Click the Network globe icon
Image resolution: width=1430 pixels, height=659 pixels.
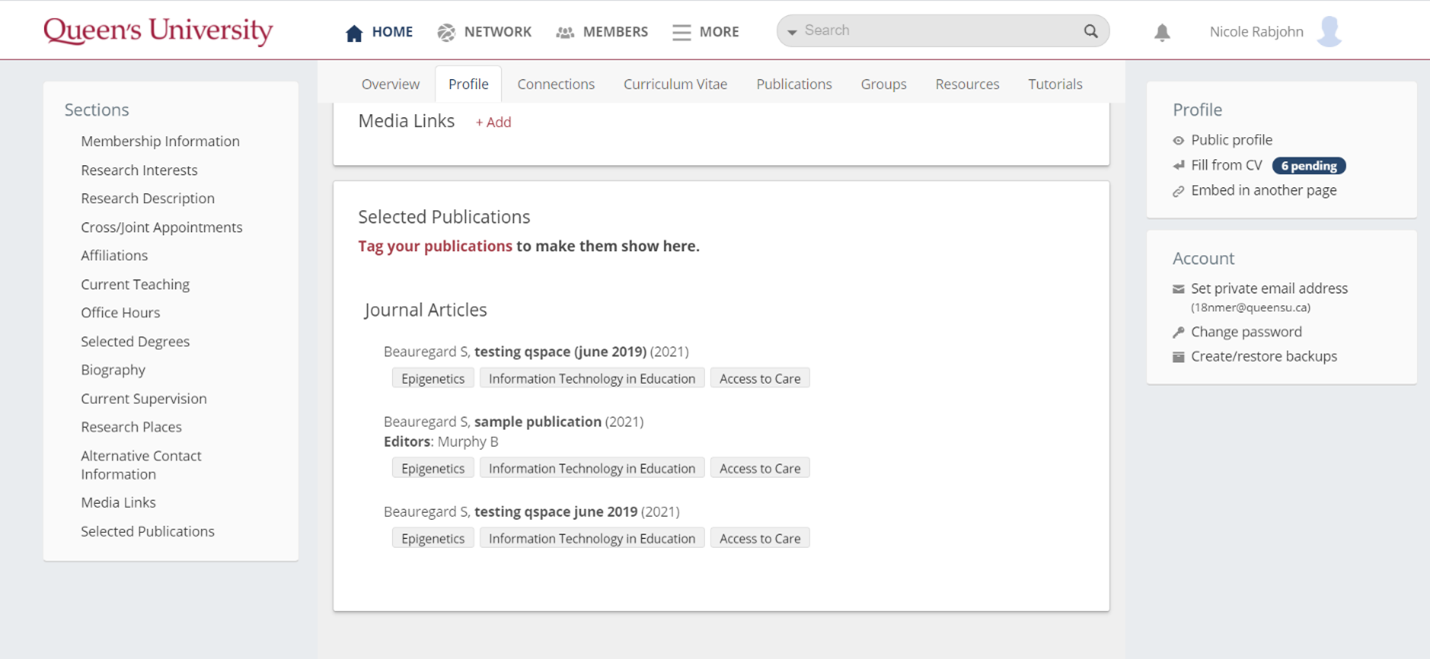coord(446,33)
